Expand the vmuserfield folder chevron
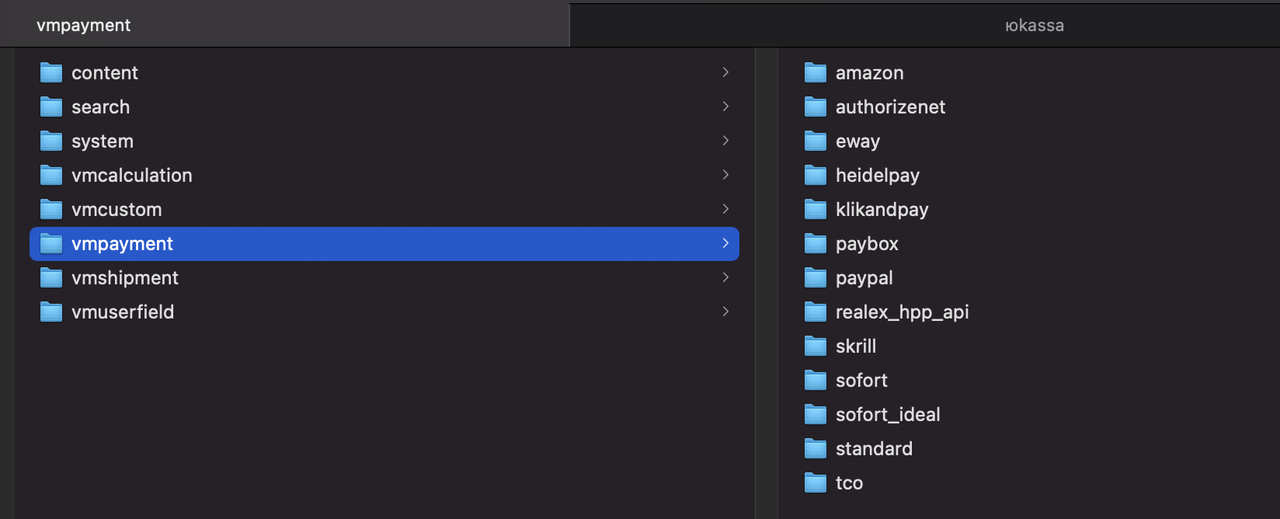1280x519 pixels. 725,312
